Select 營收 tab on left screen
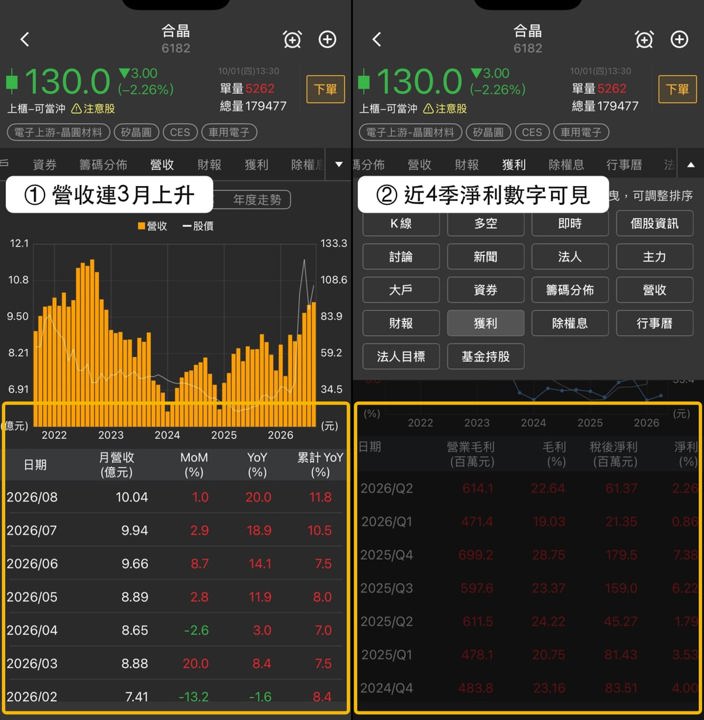704x720 pixels. pos(162,165)
